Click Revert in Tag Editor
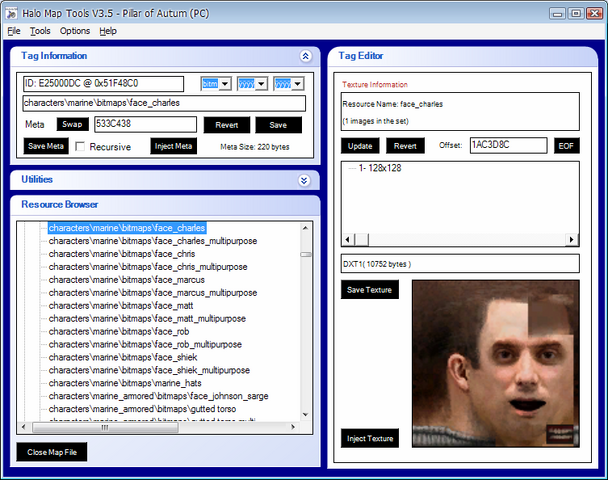The height and width of the screenshot is (480, 608). pyautogui.click(x=405, y=146)
